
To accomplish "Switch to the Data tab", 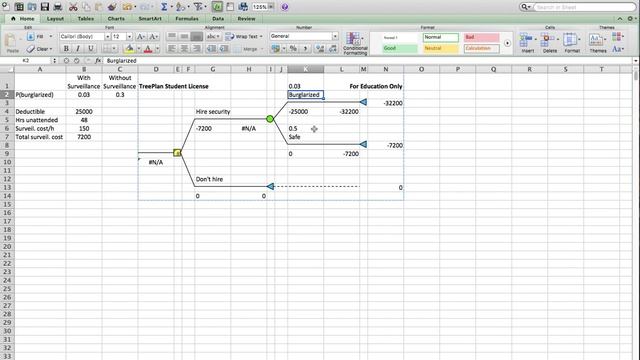I will (218, 19).
